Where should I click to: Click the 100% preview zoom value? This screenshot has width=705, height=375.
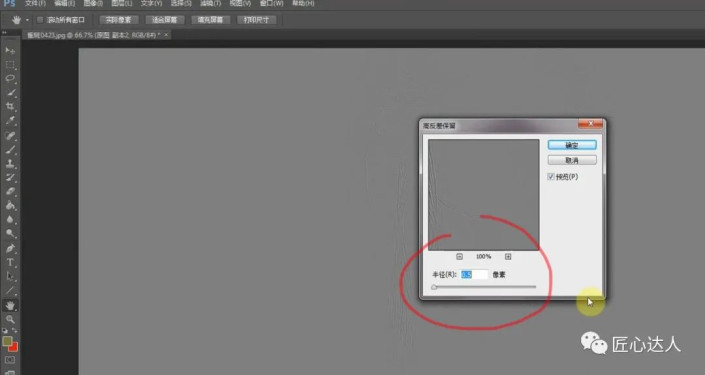483,256
